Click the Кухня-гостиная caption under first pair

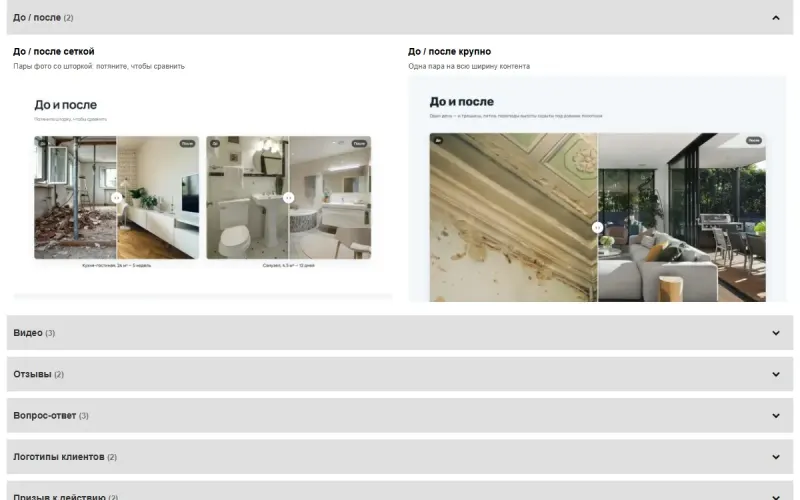(x=116, y=265)
